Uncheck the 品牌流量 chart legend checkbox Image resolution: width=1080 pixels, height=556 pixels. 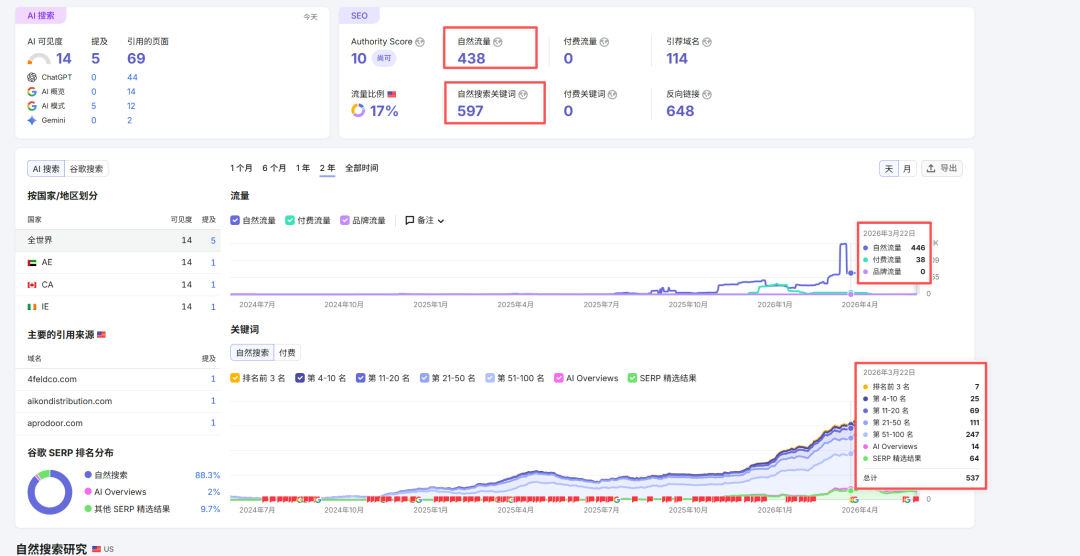(345, 220)
